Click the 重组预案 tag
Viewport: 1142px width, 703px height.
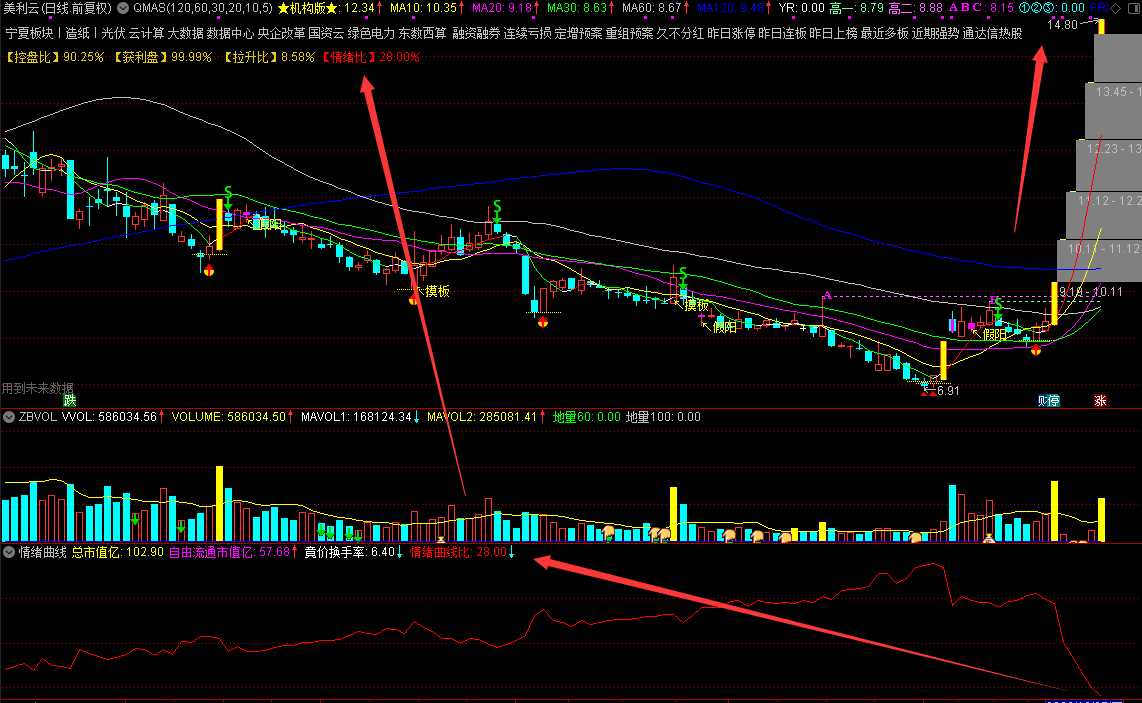pos(629,34)
